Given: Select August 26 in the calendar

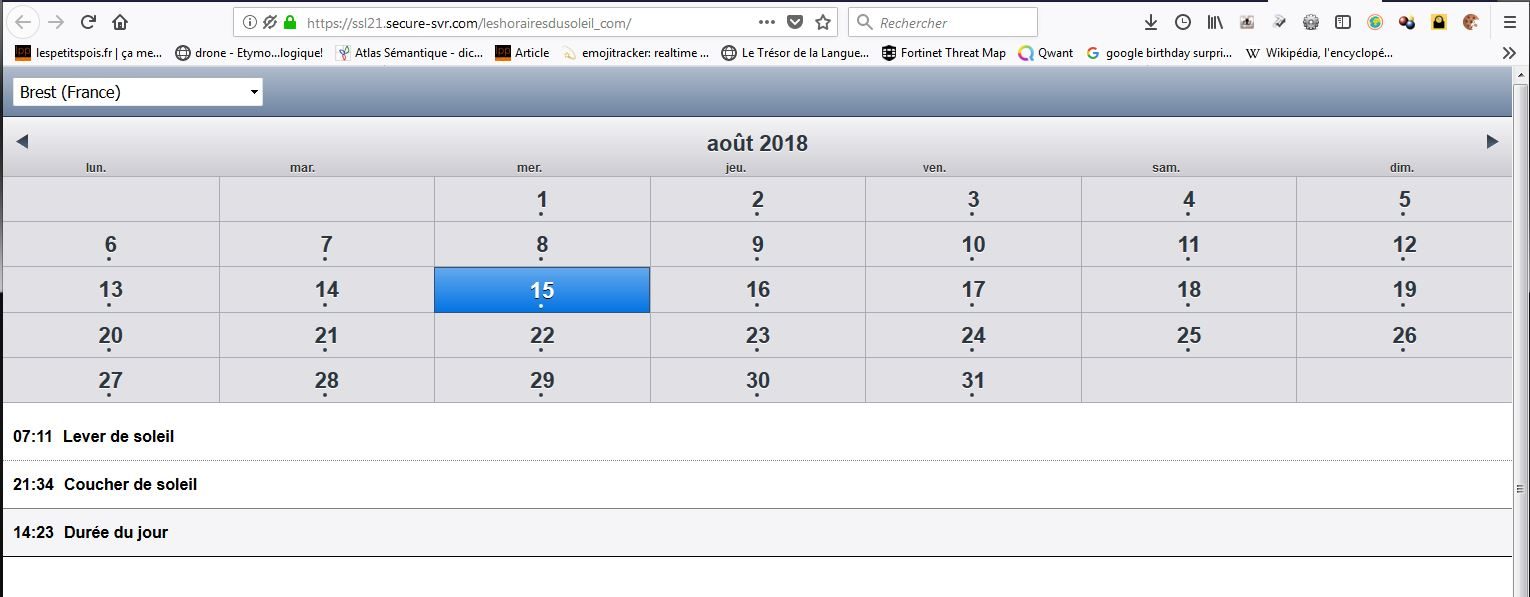Looking at the screenshot, I should [1404, 335].
